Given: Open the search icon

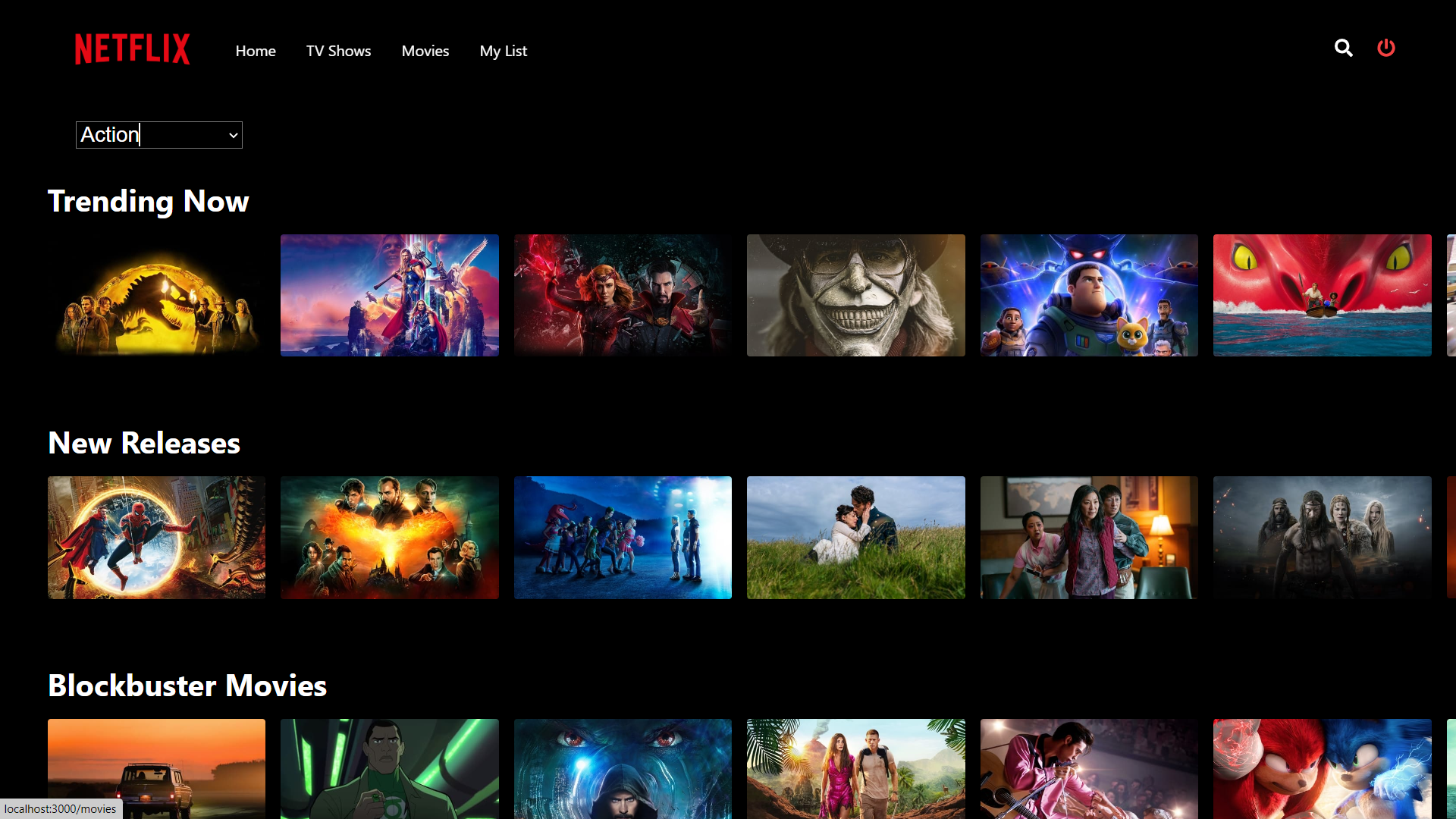Looking at the screenshot, I should (1343, 48).
